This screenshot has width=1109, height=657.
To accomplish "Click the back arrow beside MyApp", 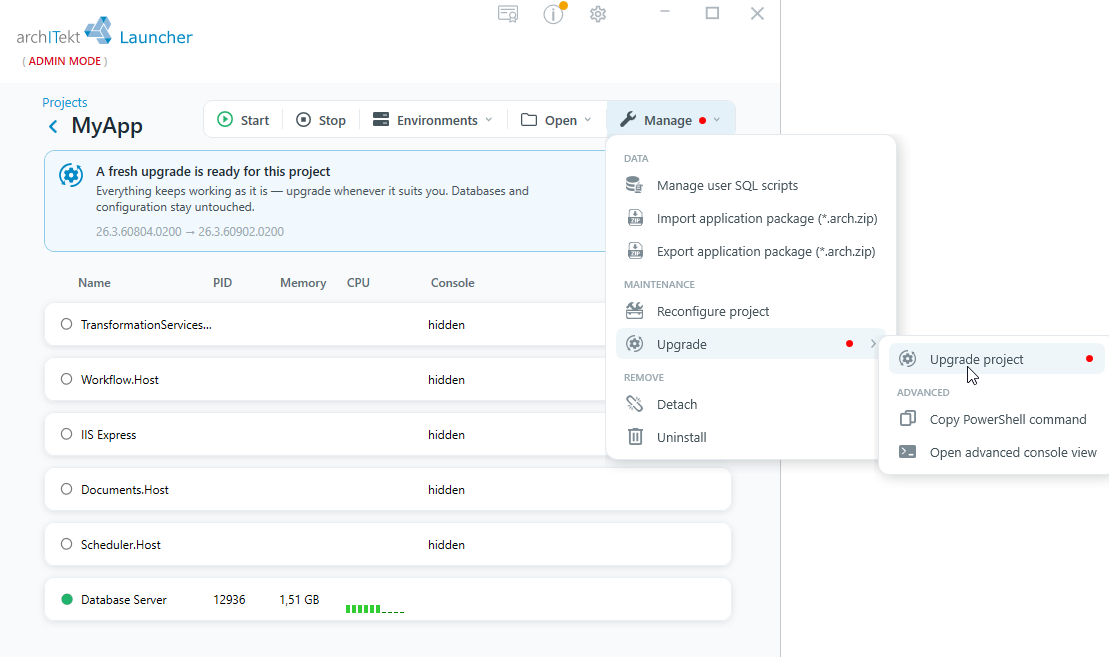I will [53, 127].
